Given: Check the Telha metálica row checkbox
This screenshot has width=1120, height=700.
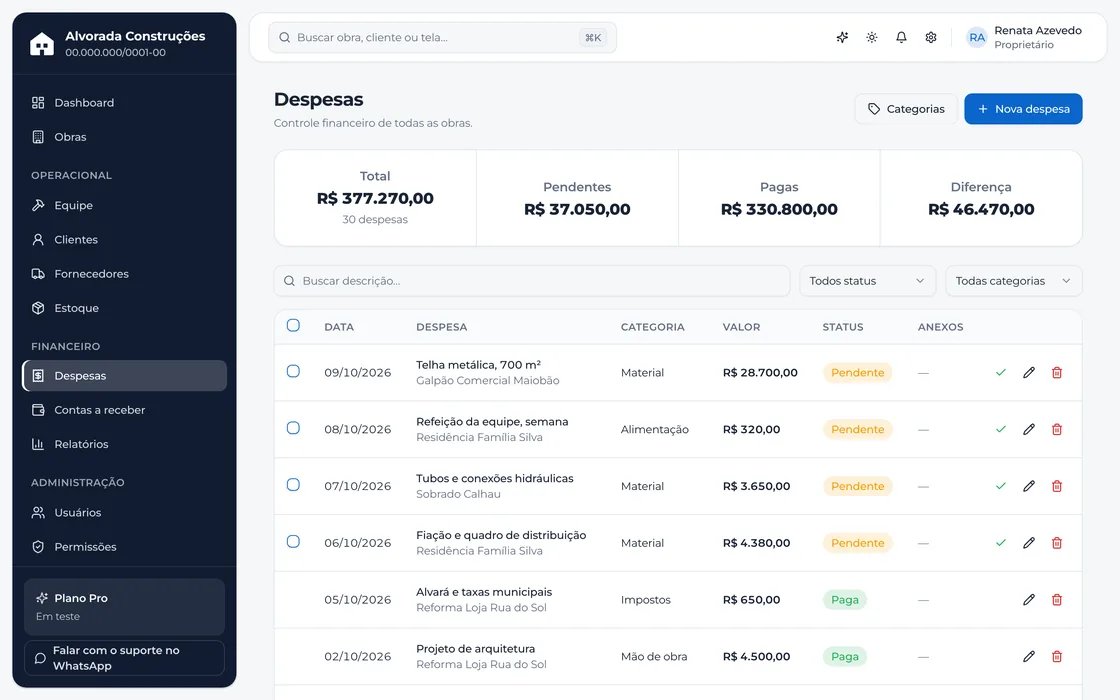Looking at the screenshot, I should pos(293,371).
